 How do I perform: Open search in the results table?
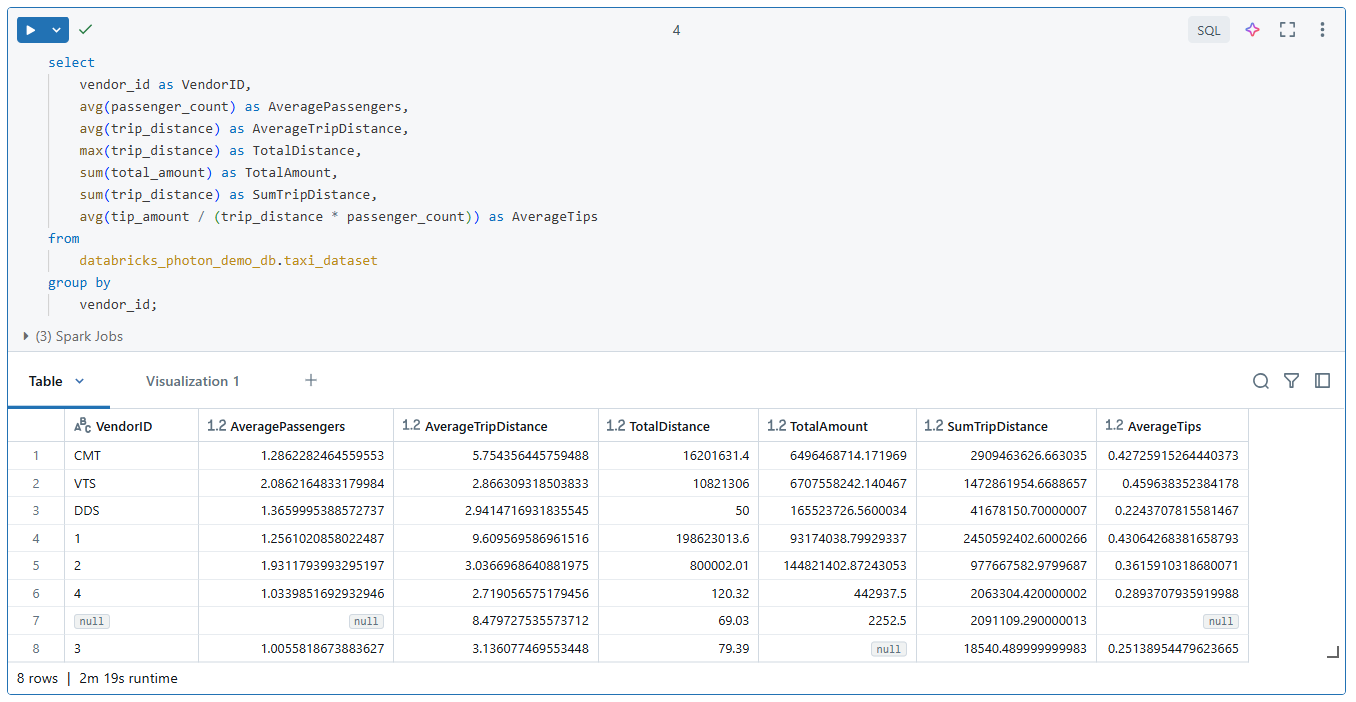(1260, 380)
